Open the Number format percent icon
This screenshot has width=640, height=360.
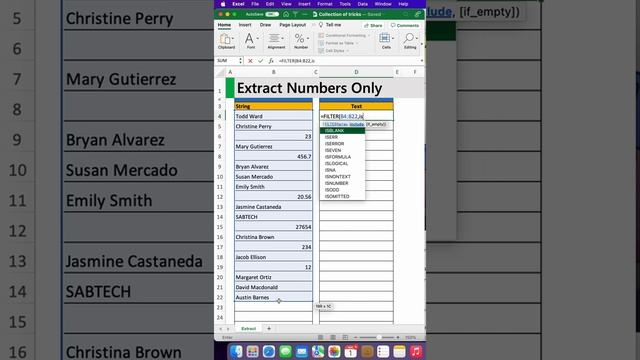[300, 39]
